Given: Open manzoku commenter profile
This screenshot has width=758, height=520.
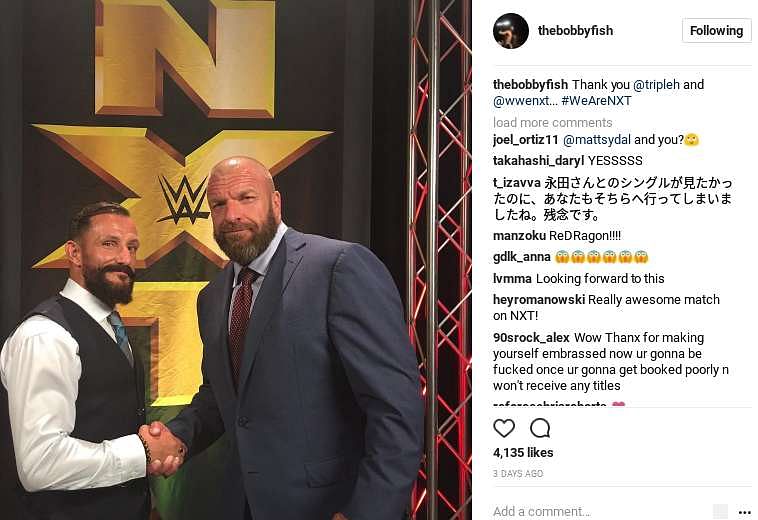Looking at the screenshot, I should pyautogui.click(x=519, y=236).
